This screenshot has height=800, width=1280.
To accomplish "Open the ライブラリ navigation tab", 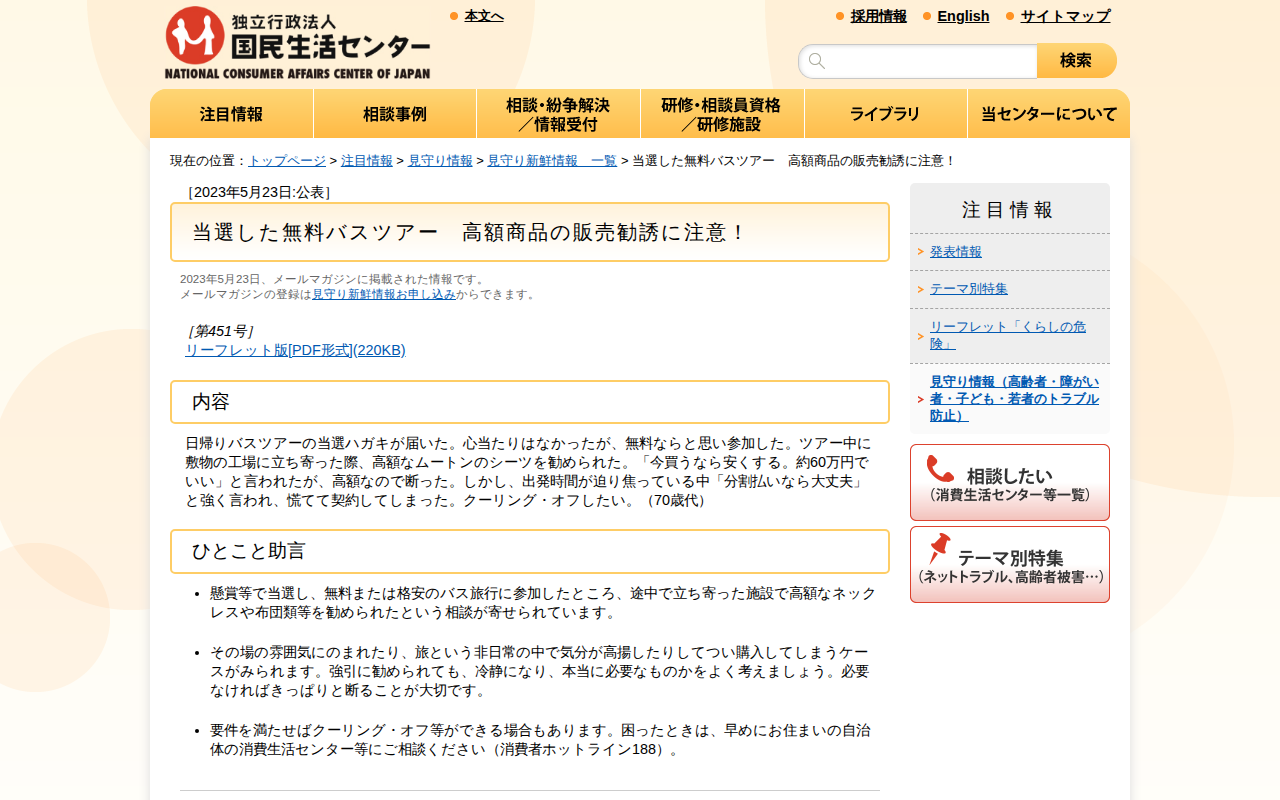I will click(x=886, y=114).
